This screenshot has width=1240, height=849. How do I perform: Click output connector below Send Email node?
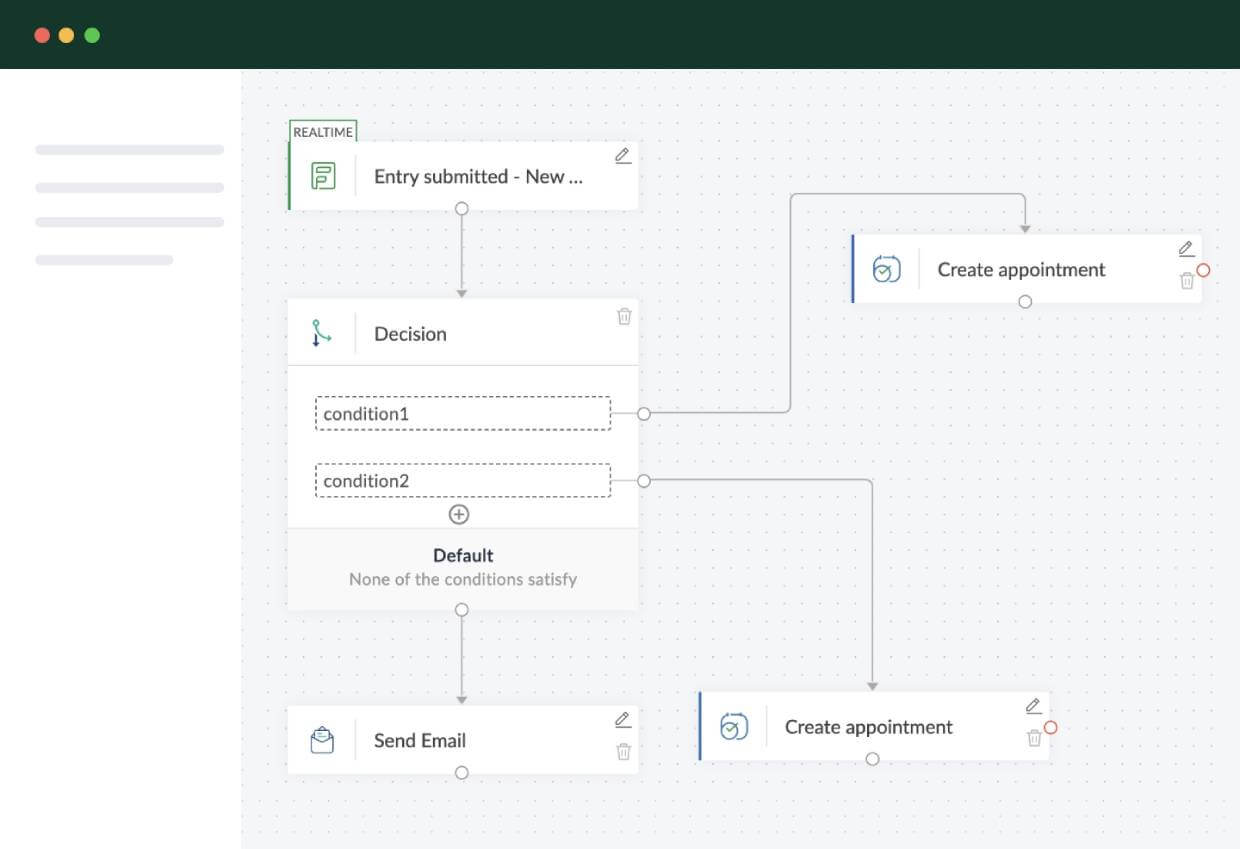point(462,773)
